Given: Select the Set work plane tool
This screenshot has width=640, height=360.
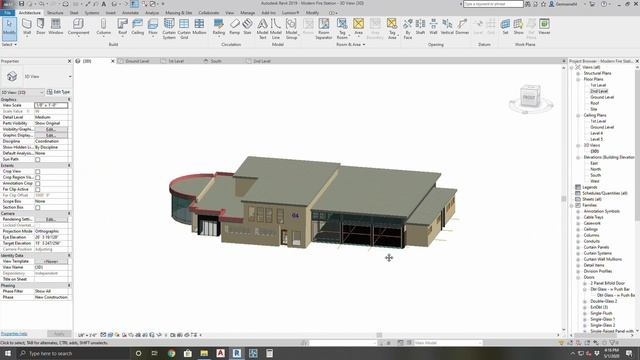Looking at the screenshot, I should tap(505, 27).
